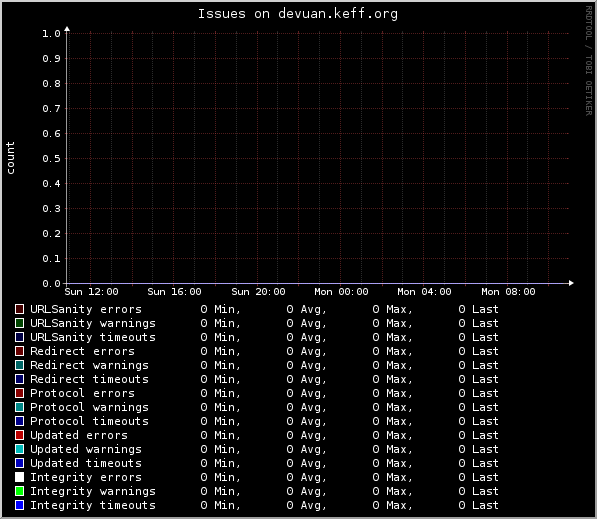The width and height of the screenshot is (597, 519).
Task: Click the Updated errors legend label
Action: [x=79, y=435]
